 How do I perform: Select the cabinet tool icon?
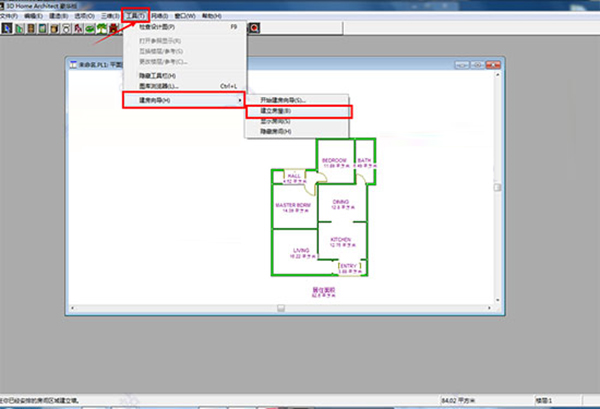click(x=55, y=28)
